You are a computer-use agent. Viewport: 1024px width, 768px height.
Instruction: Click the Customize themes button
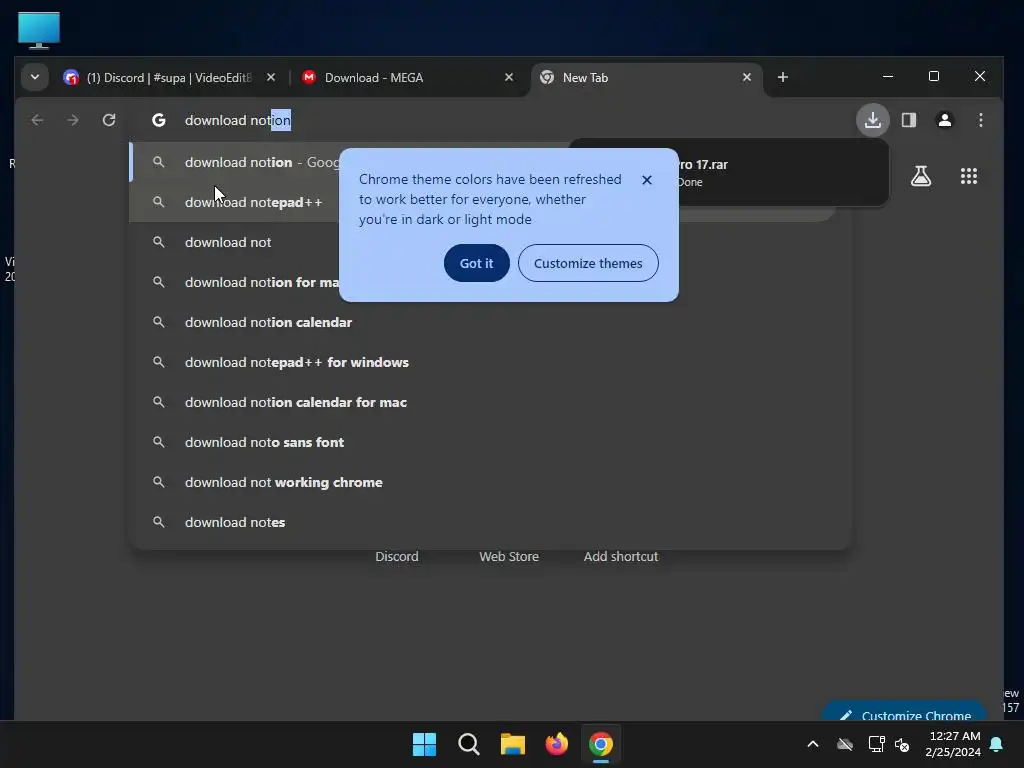pyautogui.click(x=588, y=263)
